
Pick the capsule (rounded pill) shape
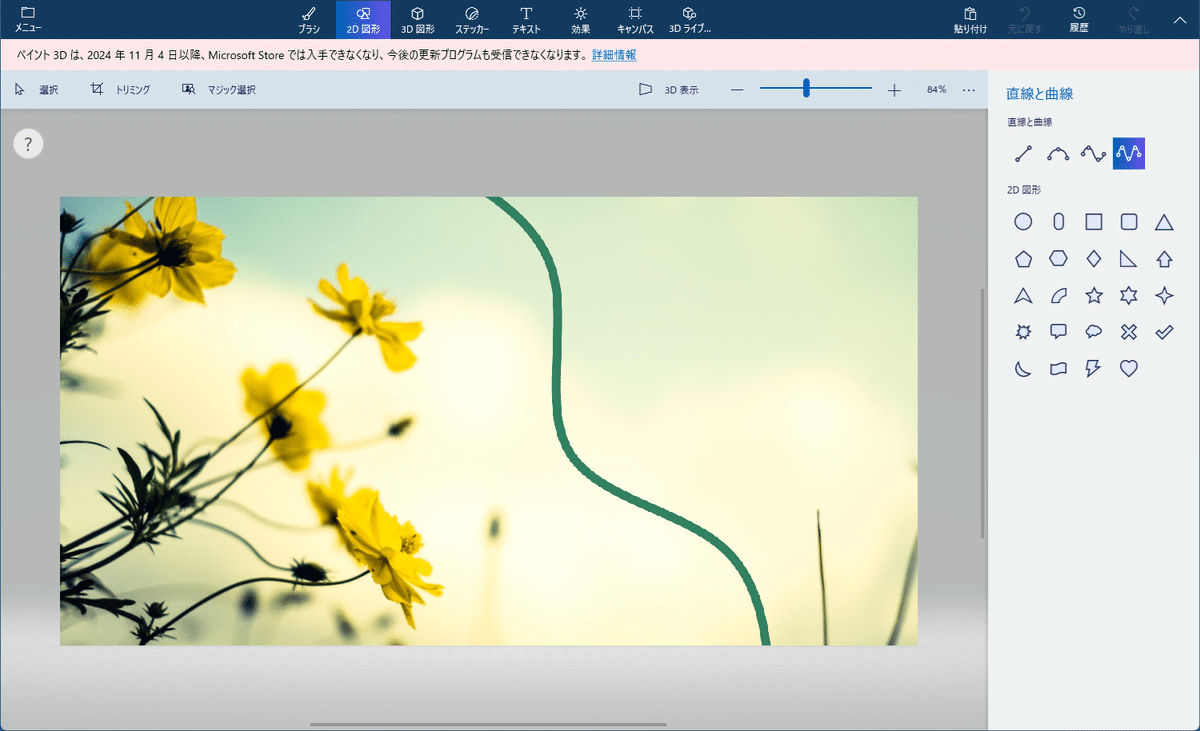(x=1058, y=222)
